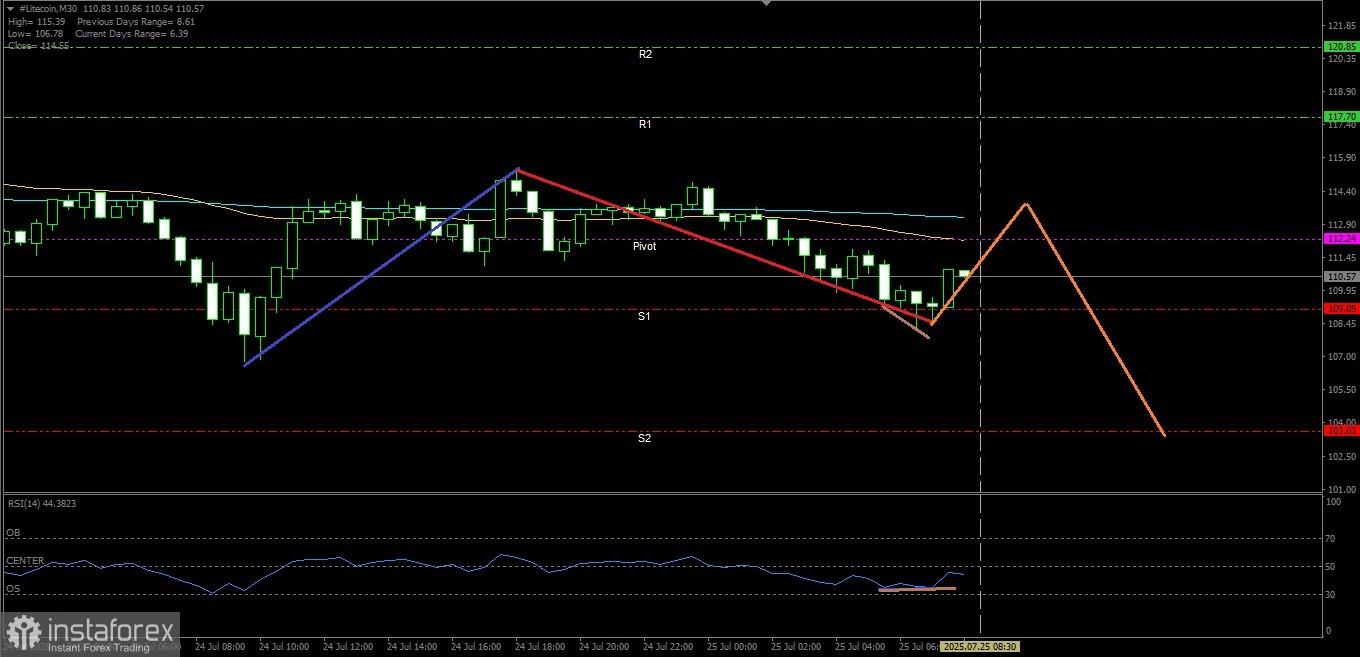Click the instaforex gear logo
This screenshot has width=1360, height=657.
click(23, 634)
